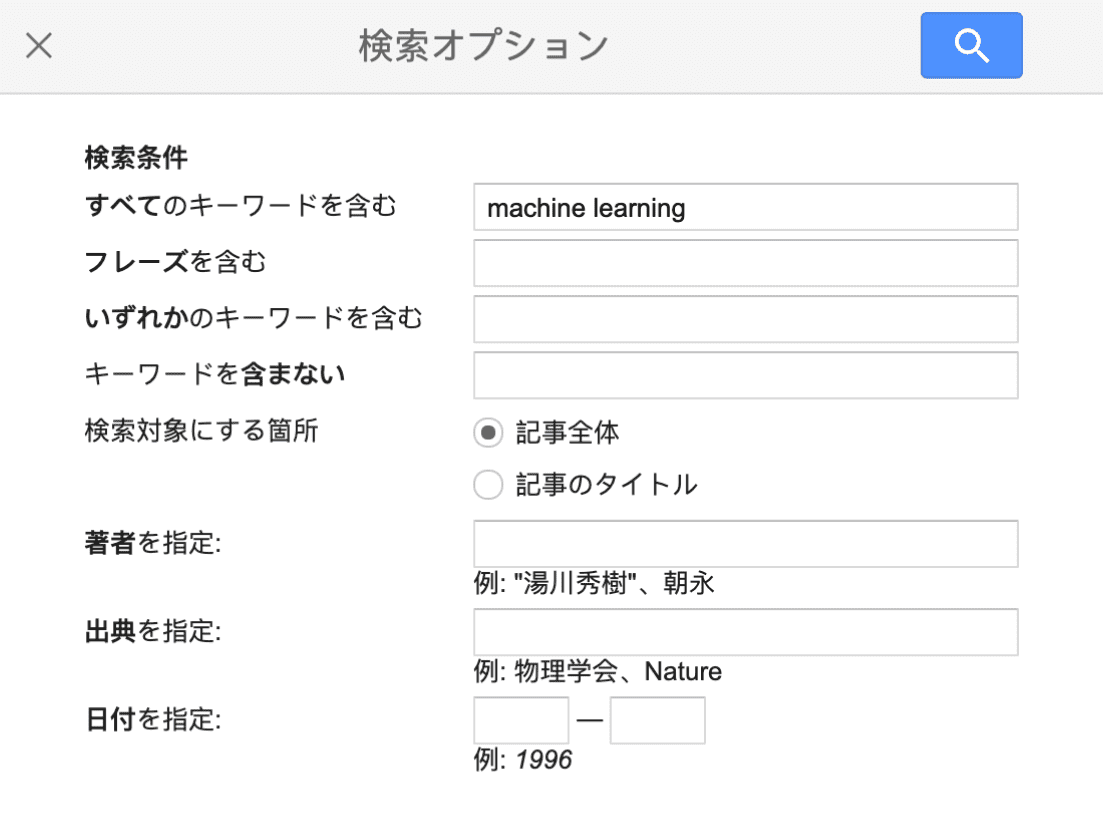Viewport: 1103px width, 827px height.
Task: Click the 著者を指定 author input field
Action: (745, 544)
